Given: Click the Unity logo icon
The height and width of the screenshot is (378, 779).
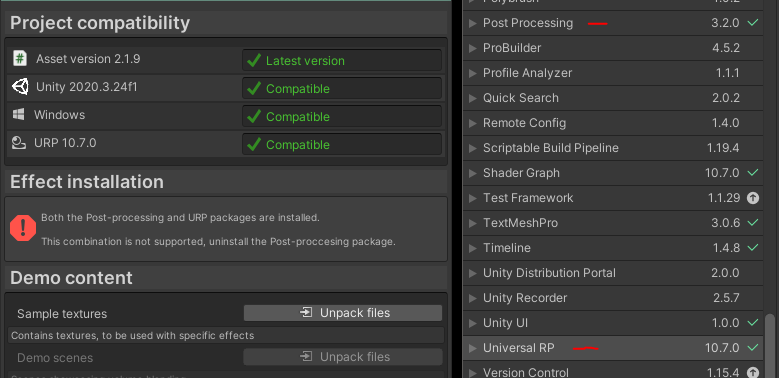Looking at the screenshot, I should (20, 87).
